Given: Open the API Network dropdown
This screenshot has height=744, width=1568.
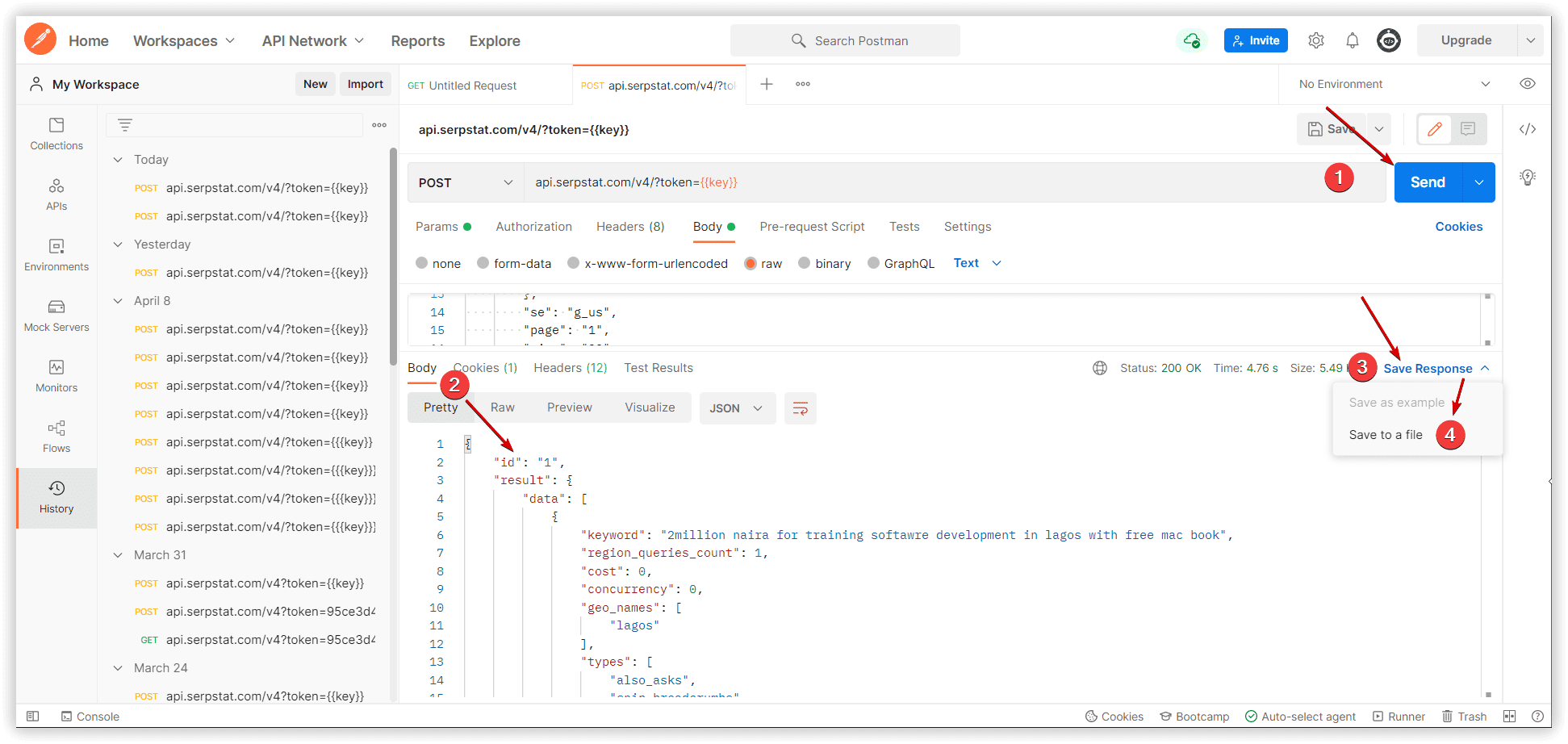Looking at the screenshot, I should click(x=313, y=40).
